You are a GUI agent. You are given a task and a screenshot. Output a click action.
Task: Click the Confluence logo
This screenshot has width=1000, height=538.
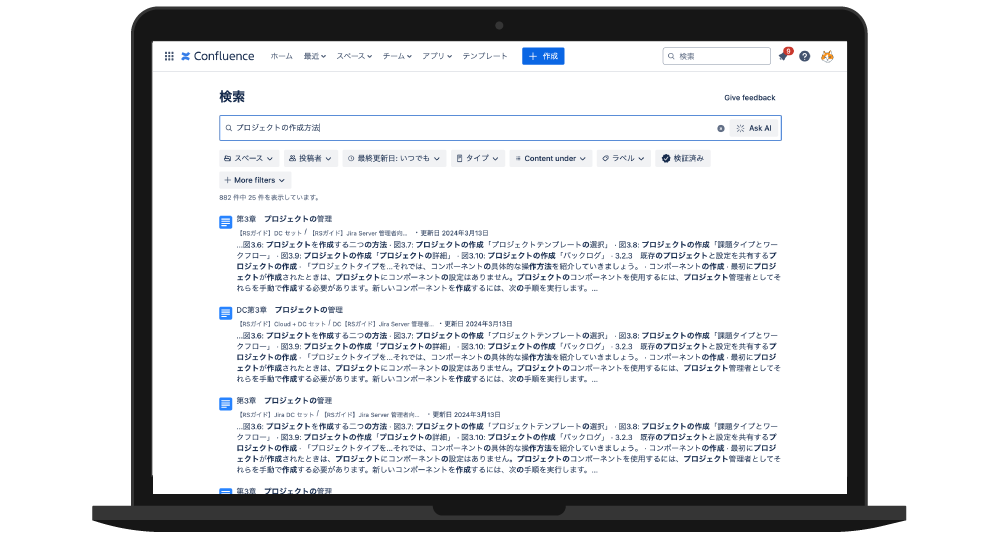coord(217,56)
